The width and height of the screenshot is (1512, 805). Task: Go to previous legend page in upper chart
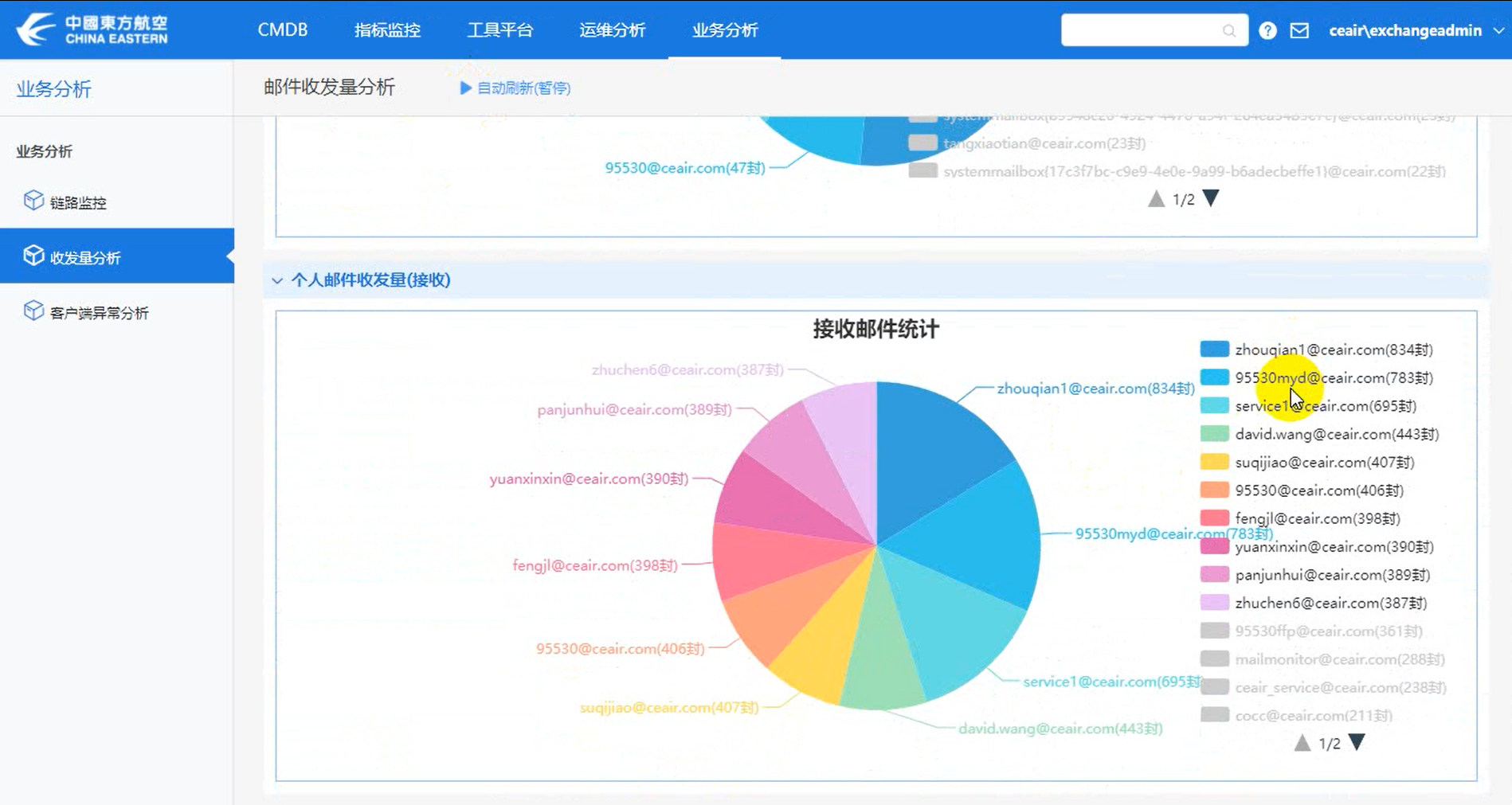(1156, 199)
